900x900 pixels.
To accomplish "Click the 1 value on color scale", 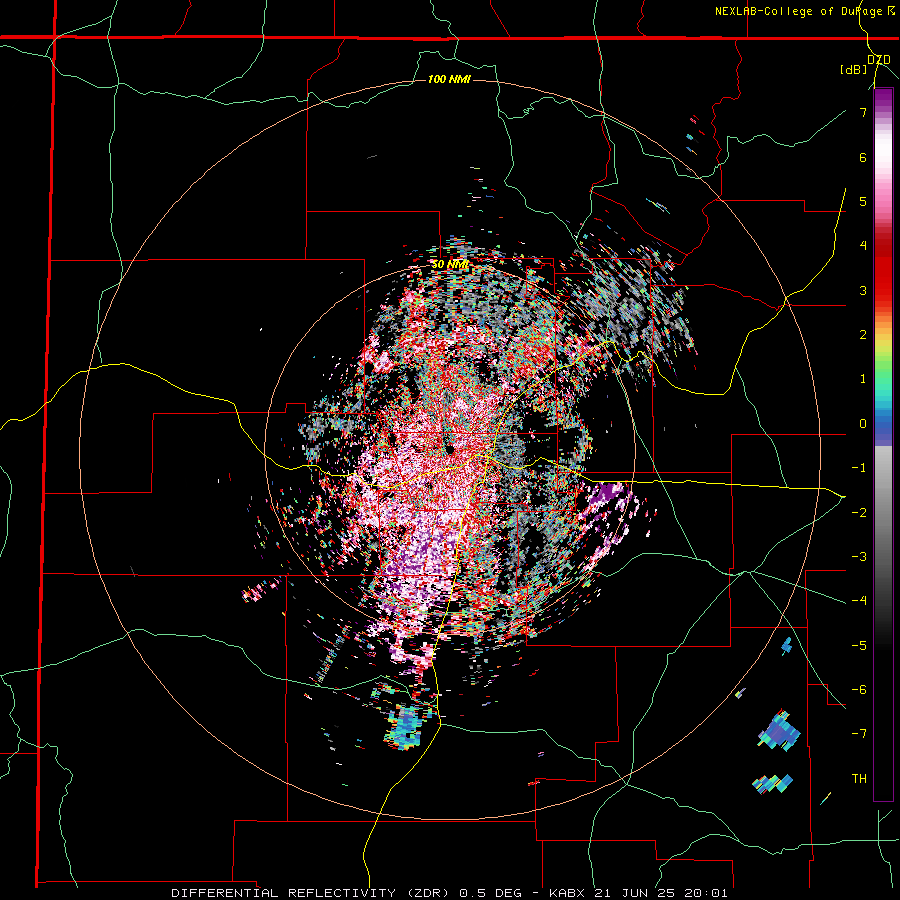I will pyautogui.click(x=863, y=379).
